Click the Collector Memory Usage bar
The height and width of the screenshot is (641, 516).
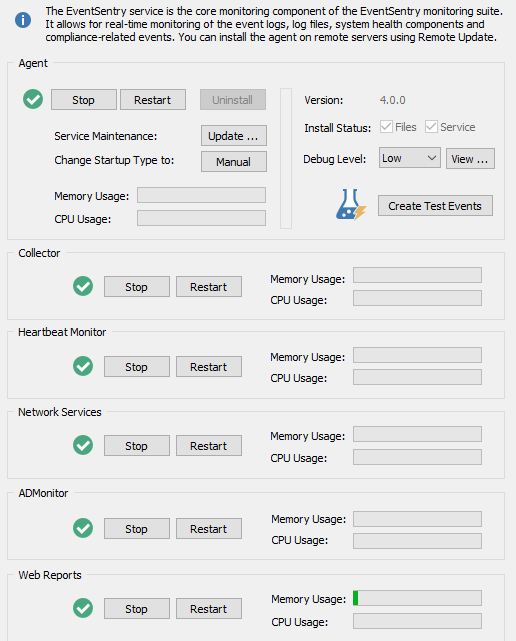pos(417,275)
